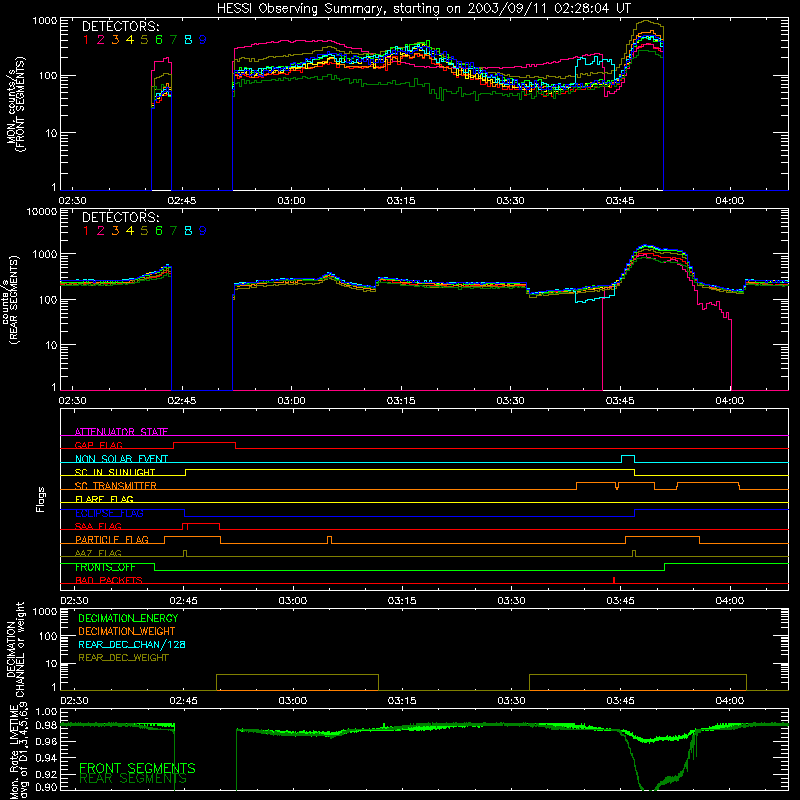Click the SC IN SUNLIGHT label

[115, 472]
